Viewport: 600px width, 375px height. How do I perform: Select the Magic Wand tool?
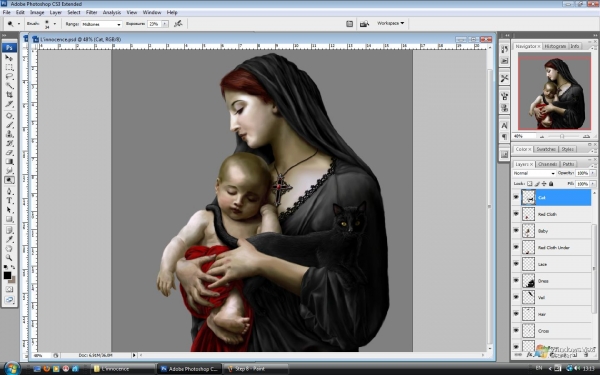9,85
